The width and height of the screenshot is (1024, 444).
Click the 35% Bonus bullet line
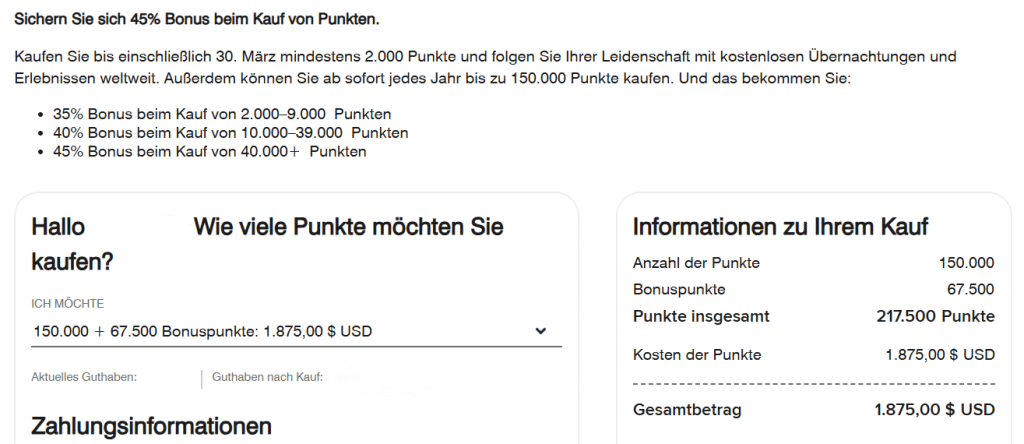[221, 114]
